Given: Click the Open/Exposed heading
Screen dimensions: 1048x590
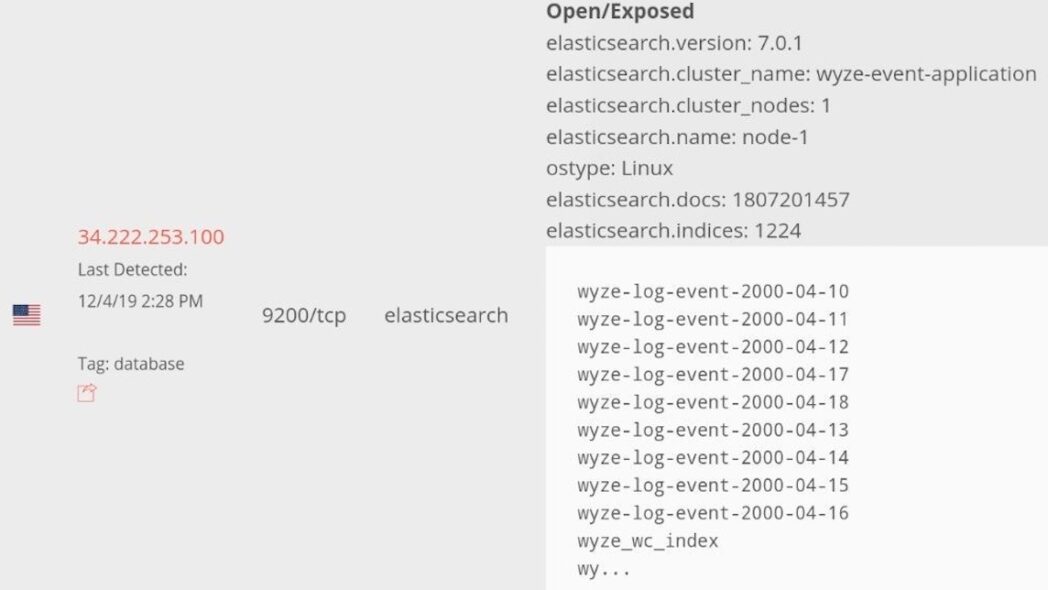Looking at the screenshot, I should pyautogui.click(x=620, y=12).
